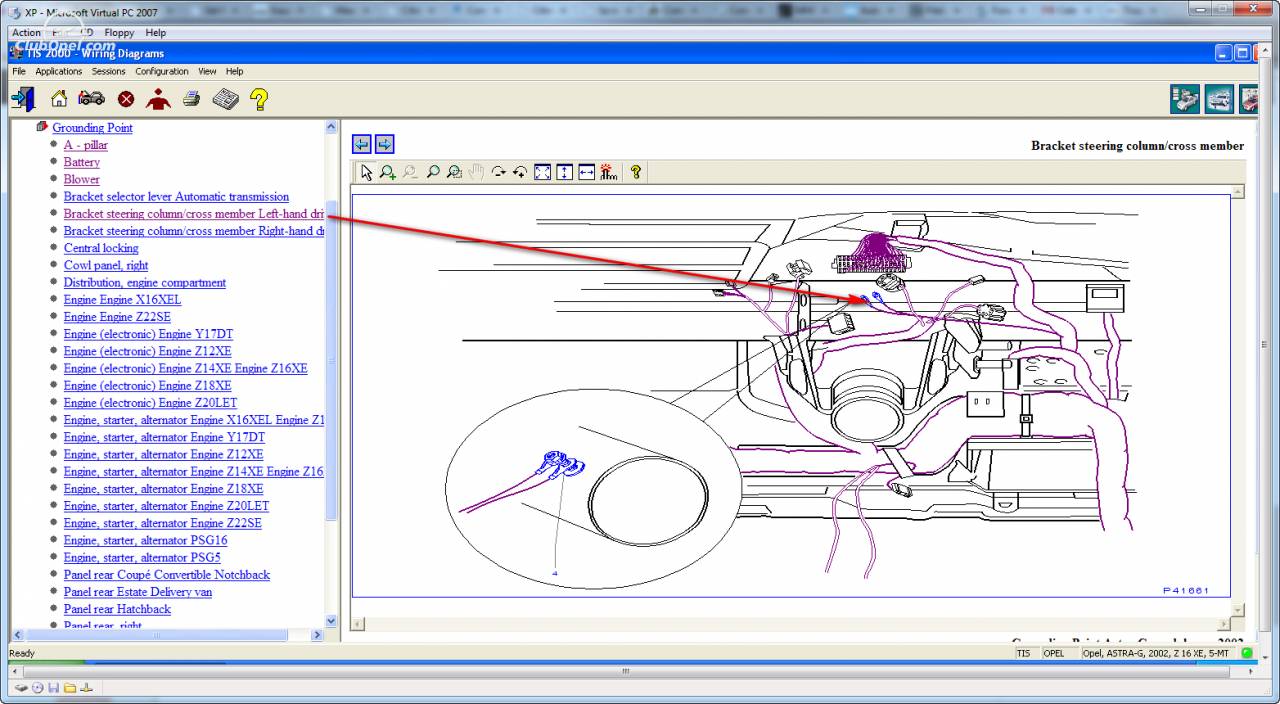Open help via yellow question mark
The image size is (1280, 704).
(259, 99)
